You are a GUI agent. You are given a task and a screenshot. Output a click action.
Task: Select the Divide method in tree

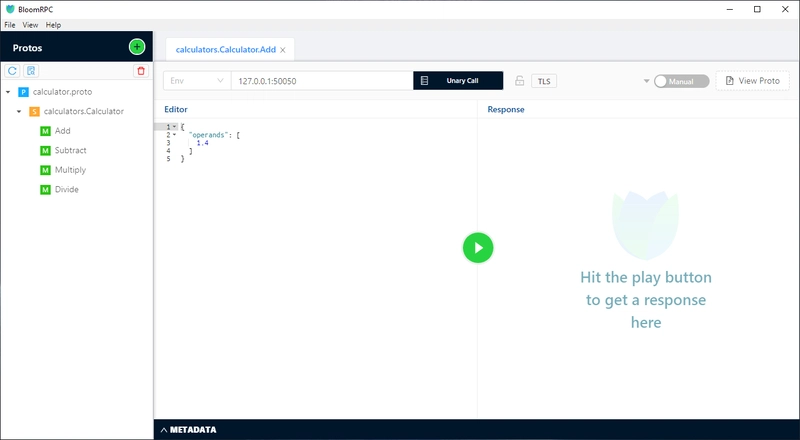67,189
